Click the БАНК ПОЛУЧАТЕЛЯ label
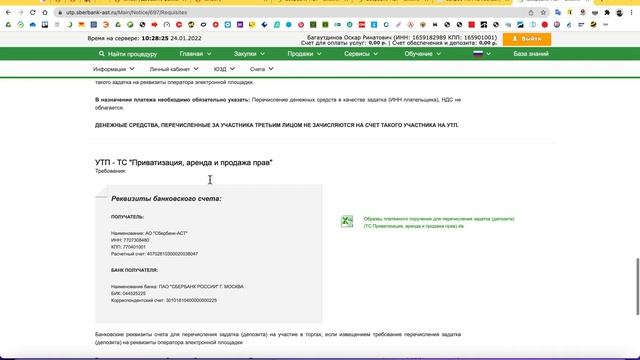640x360 pixels. (134, 270)
